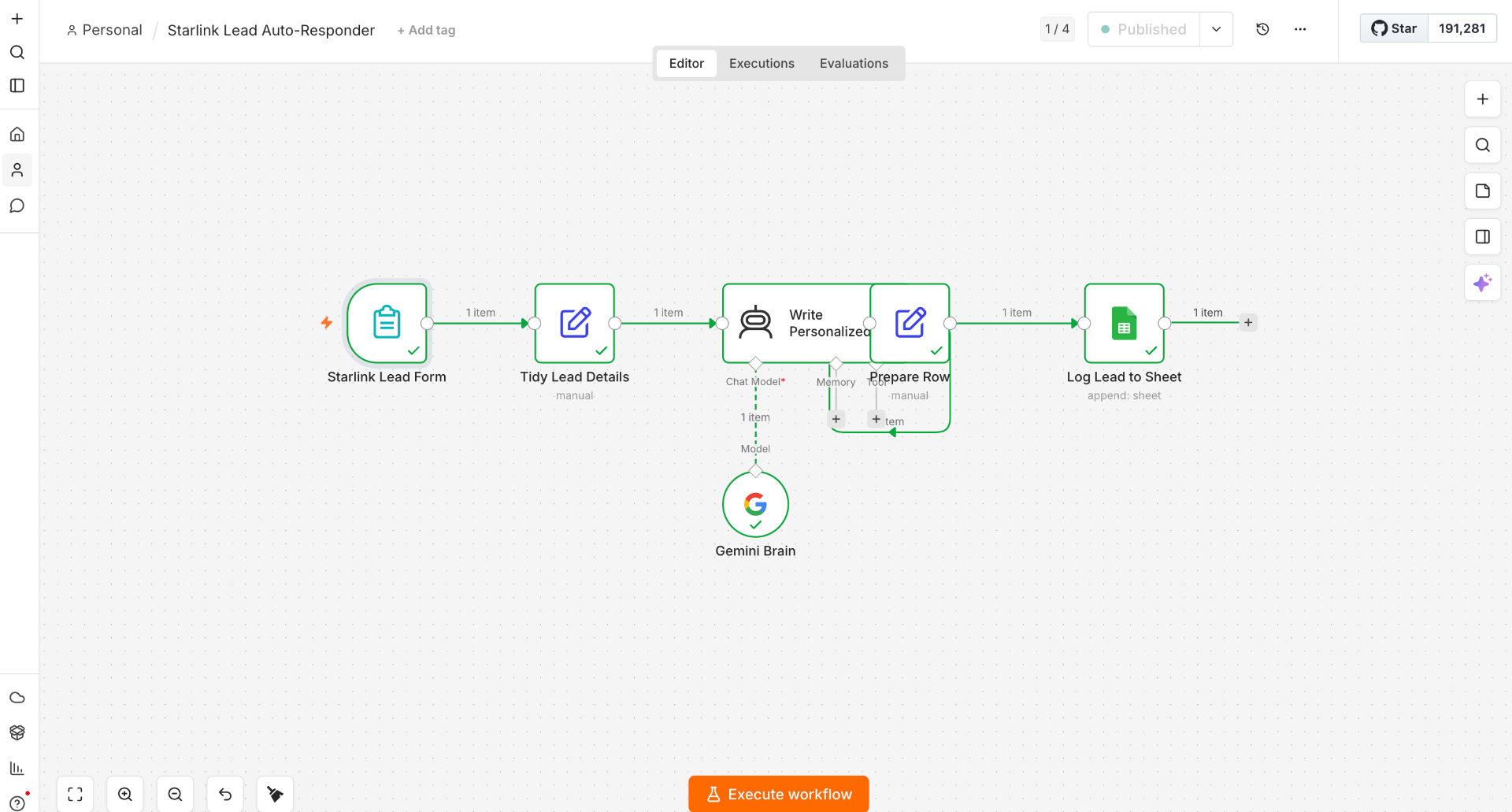
Task: Open the help question mark icon
Action: click(17, 803)
